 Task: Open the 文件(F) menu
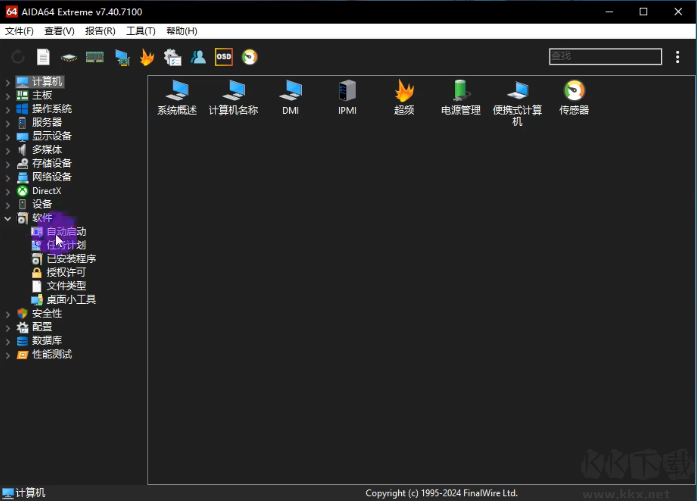click(19, 31)
